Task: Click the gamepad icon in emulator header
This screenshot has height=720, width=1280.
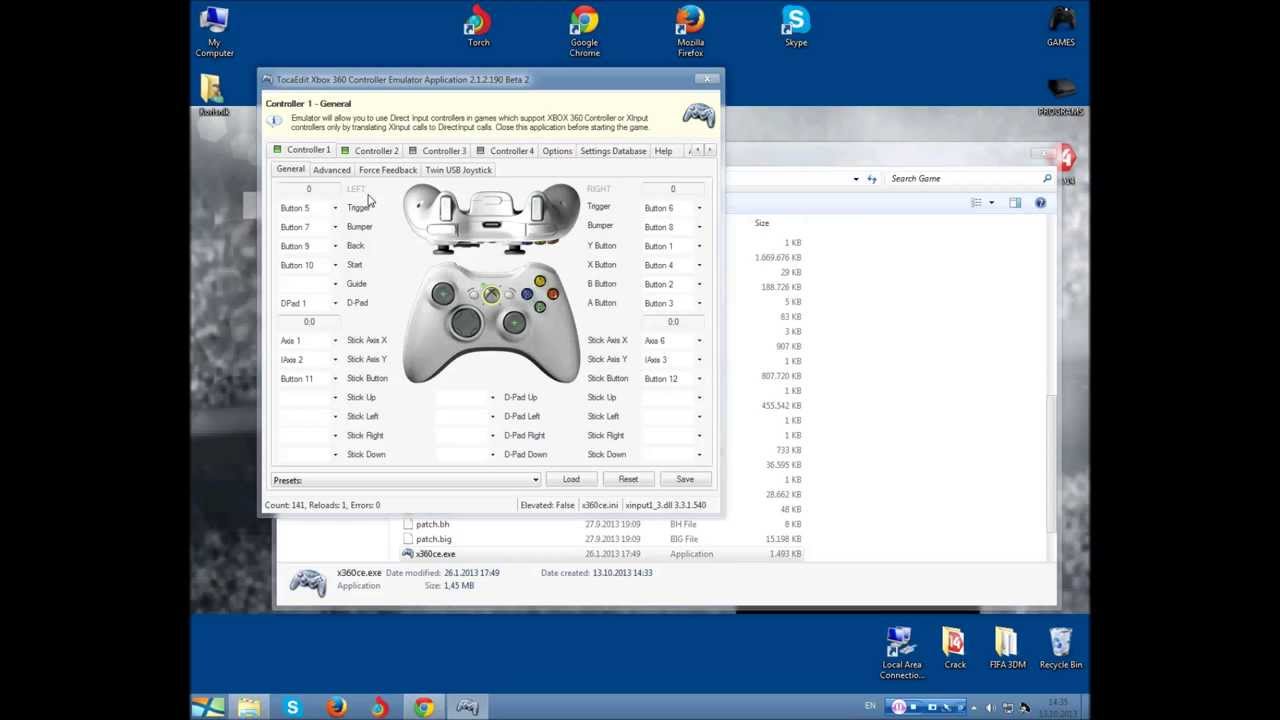Action: click(x=698, y=115)
